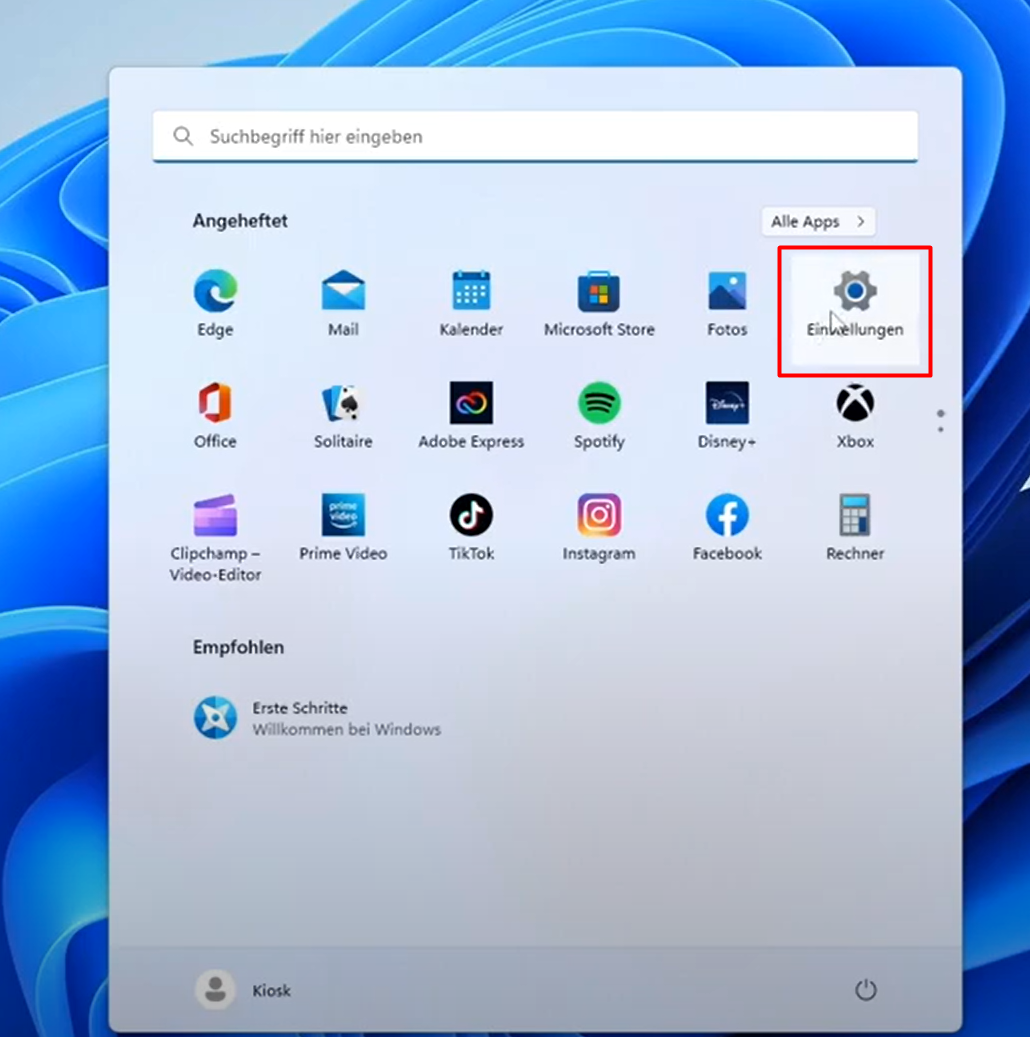Go to next pinned apps page dot
1030x1037 pixels.
click(x=940, y=429)
